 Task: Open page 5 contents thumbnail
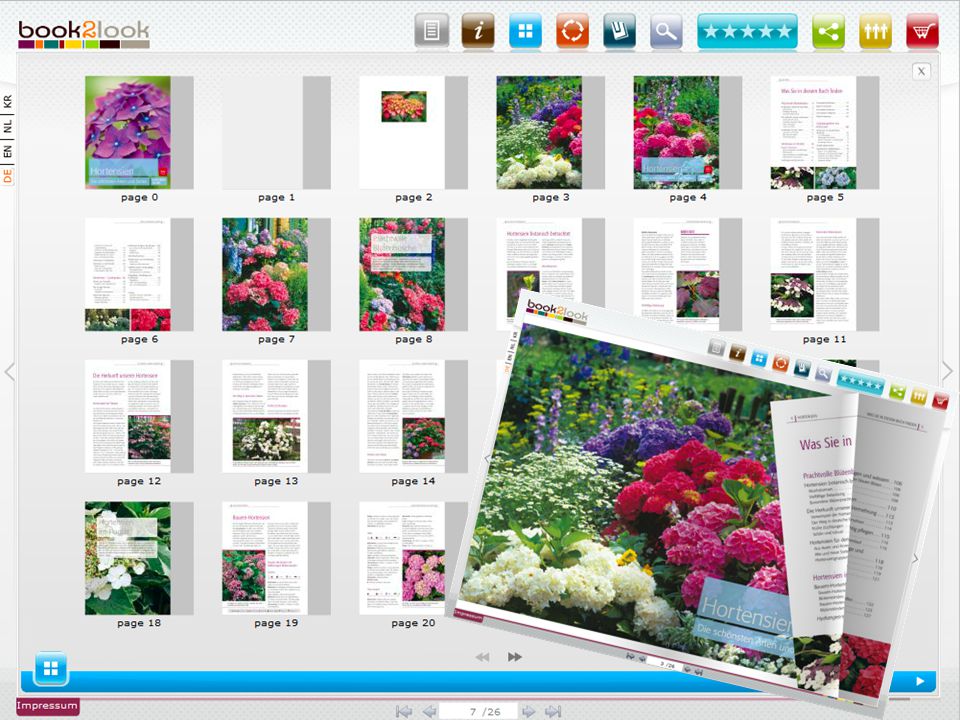(x=825, y=132)
